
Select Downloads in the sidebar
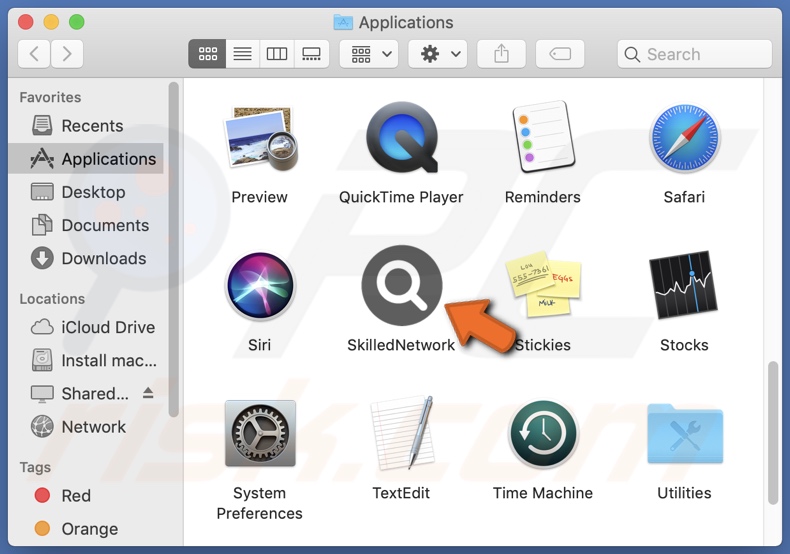point(103,258)
